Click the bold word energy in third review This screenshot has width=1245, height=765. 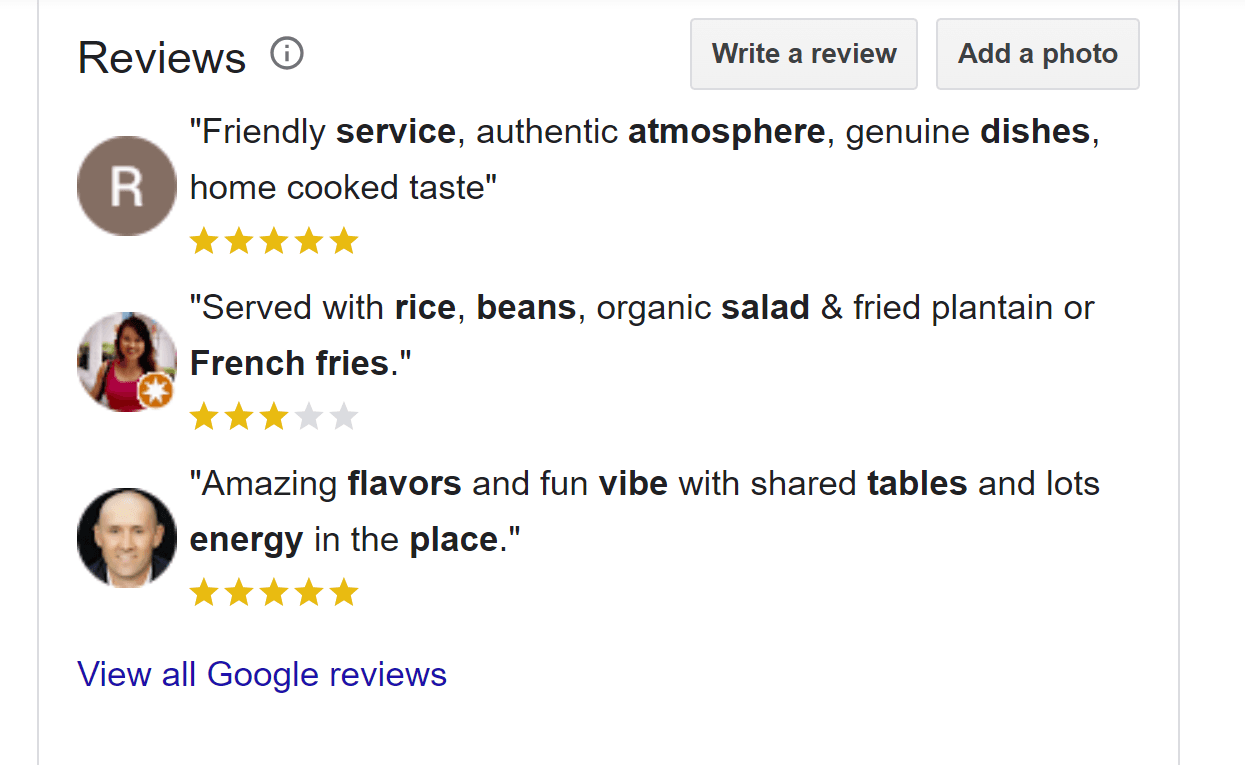click(246, 540)
